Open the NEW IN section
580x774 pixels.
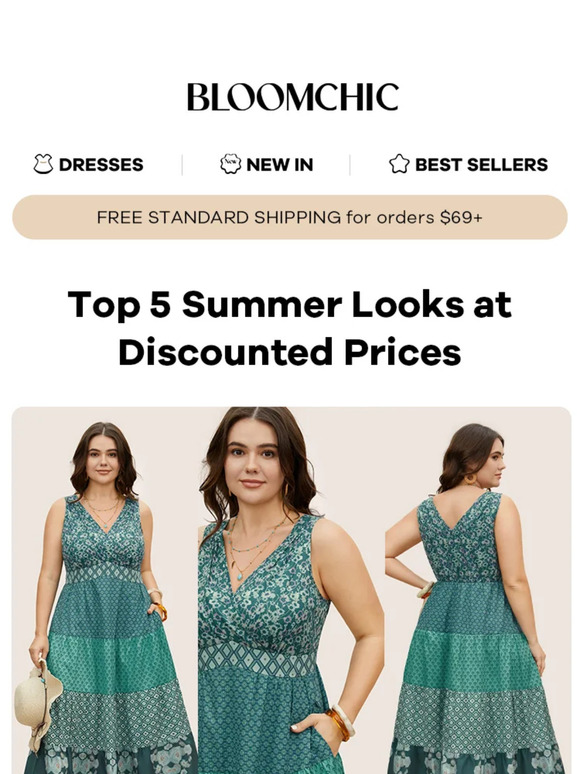tap(267, 164)
